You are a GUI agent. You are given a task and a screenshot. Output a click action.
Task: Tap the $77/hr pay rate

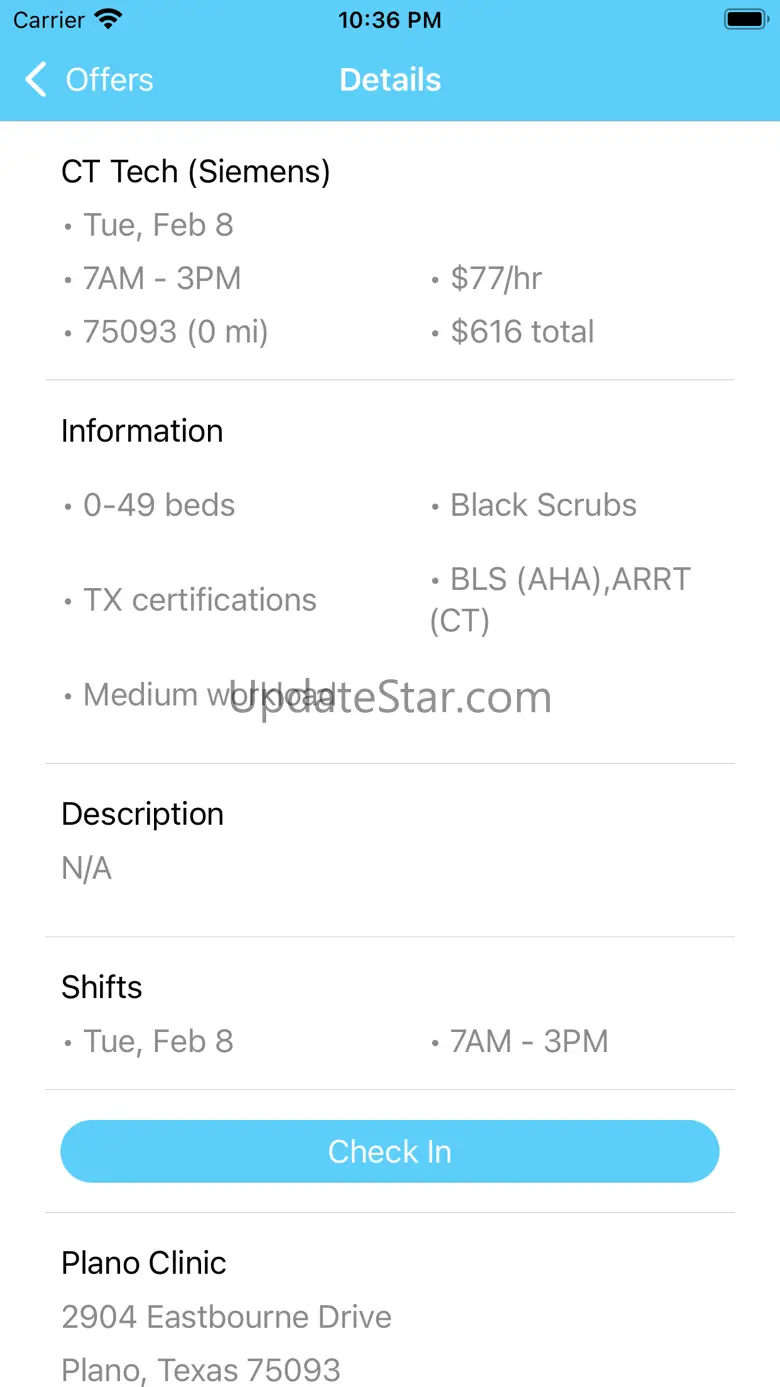[x=496, y=278]
